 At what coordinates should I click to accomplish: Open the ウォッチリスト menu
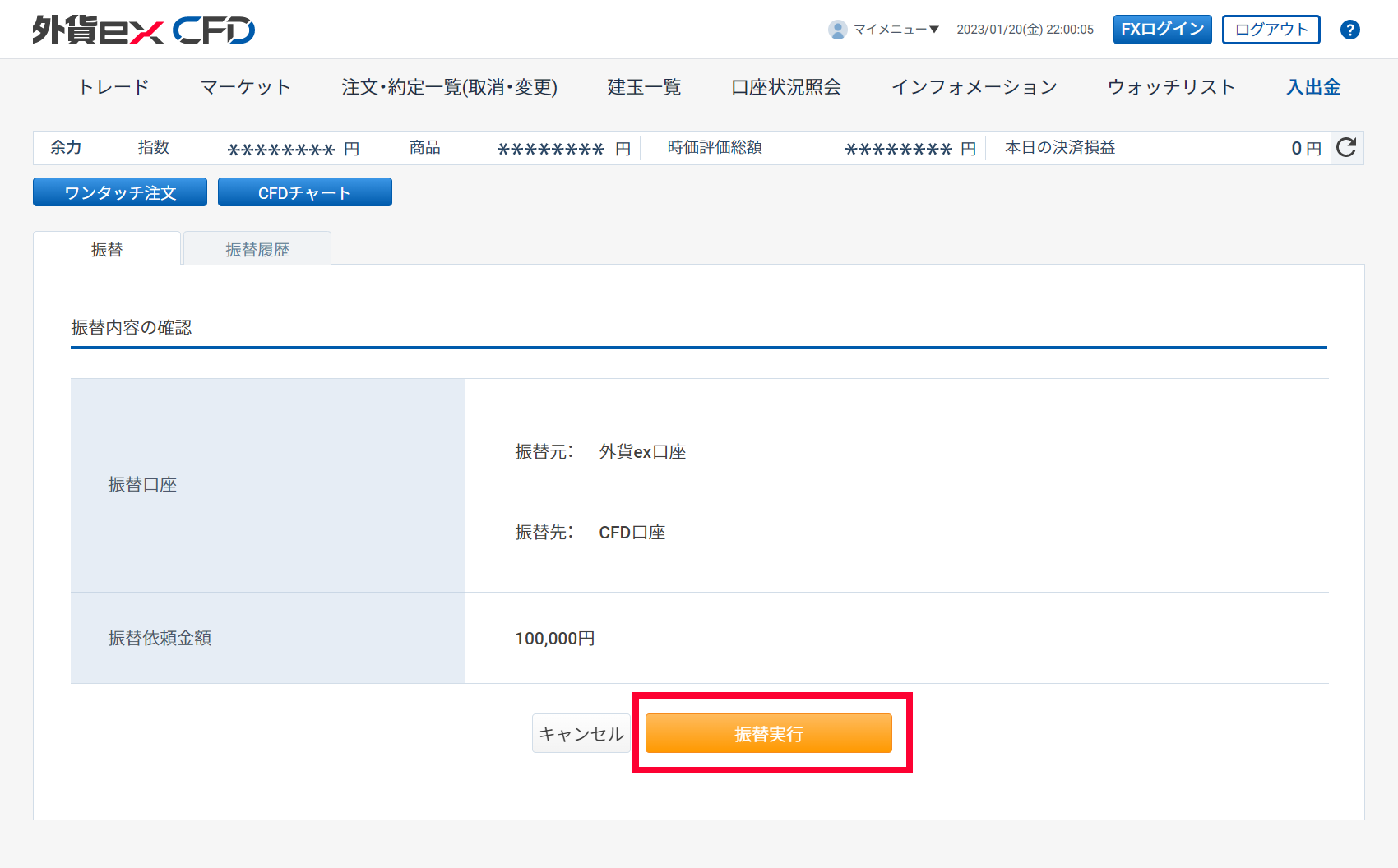tap(1171, 87)
